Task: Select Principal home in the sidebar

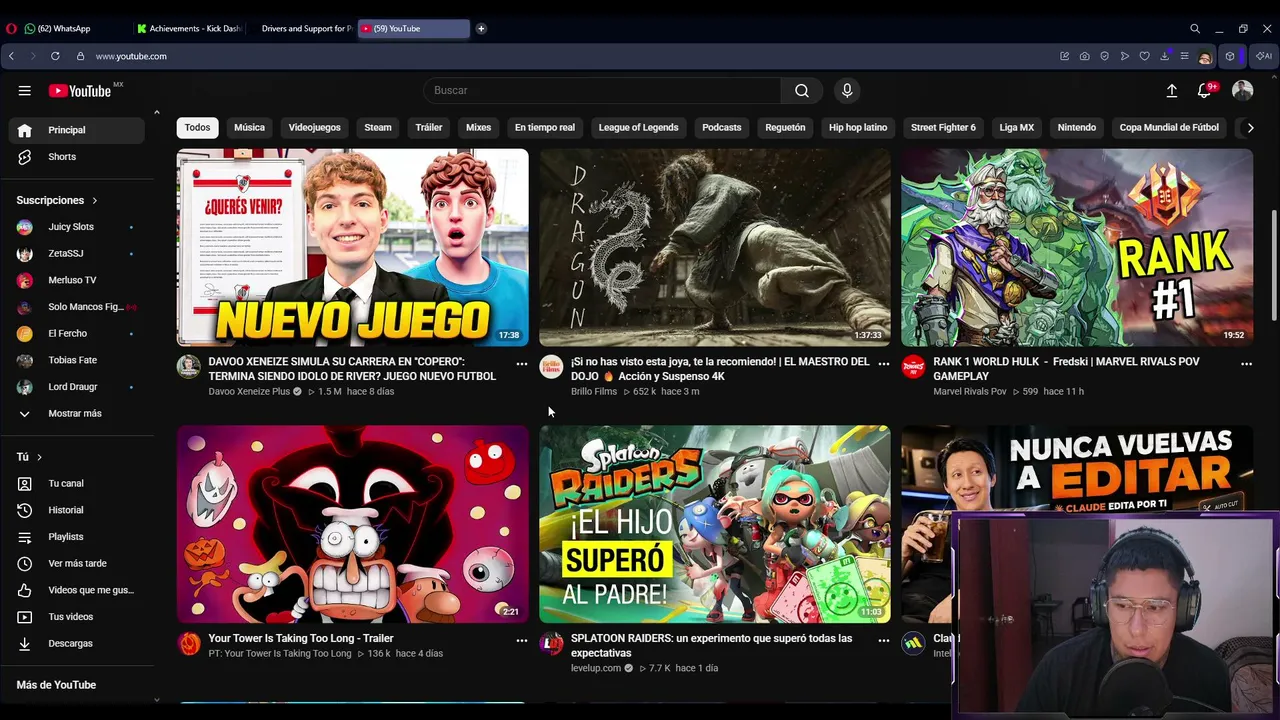Action: (x=77, y=130)
